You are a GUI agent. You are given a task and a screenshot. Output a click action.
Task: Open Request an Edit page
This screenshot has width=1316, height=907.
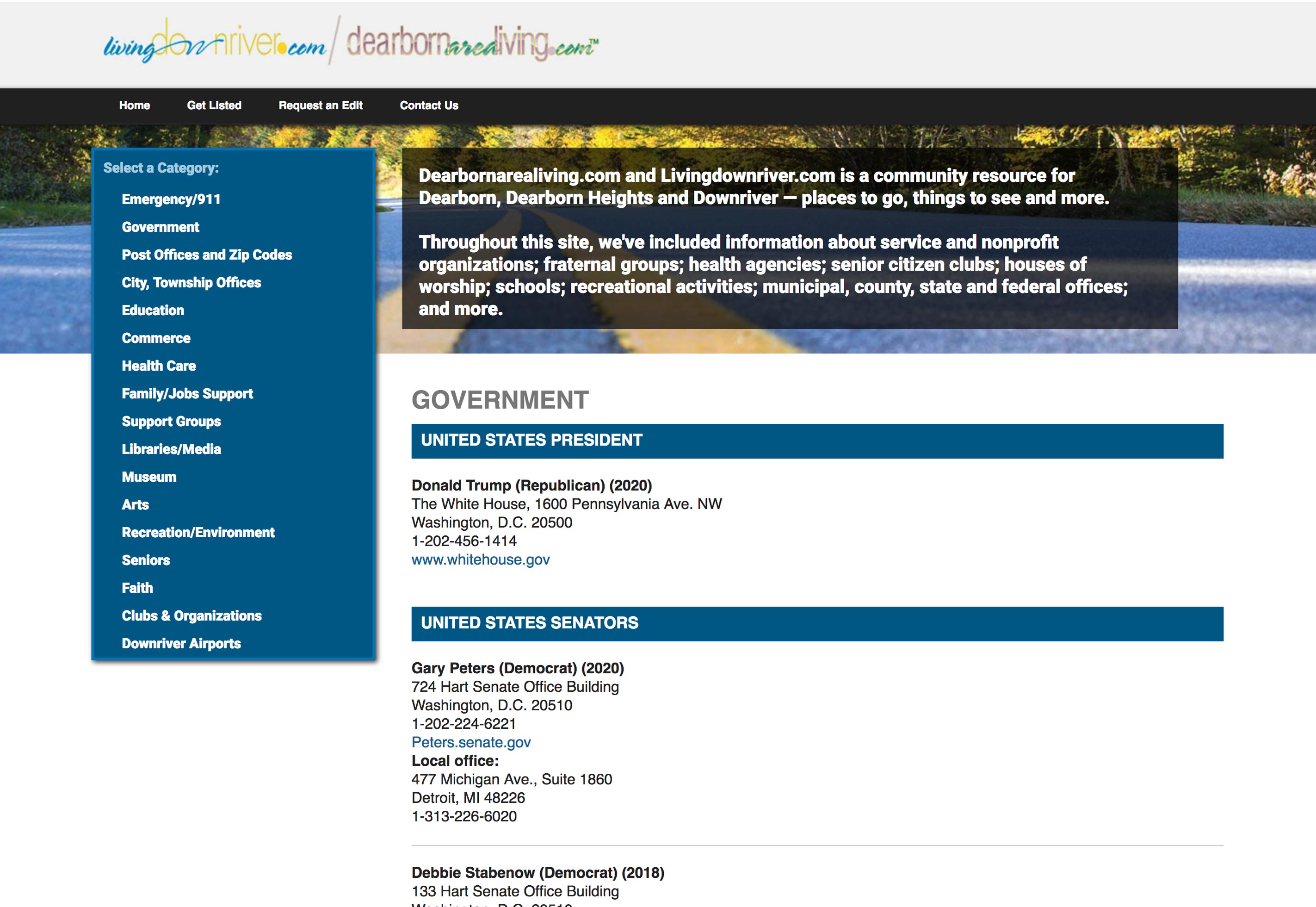click(321, 106)
